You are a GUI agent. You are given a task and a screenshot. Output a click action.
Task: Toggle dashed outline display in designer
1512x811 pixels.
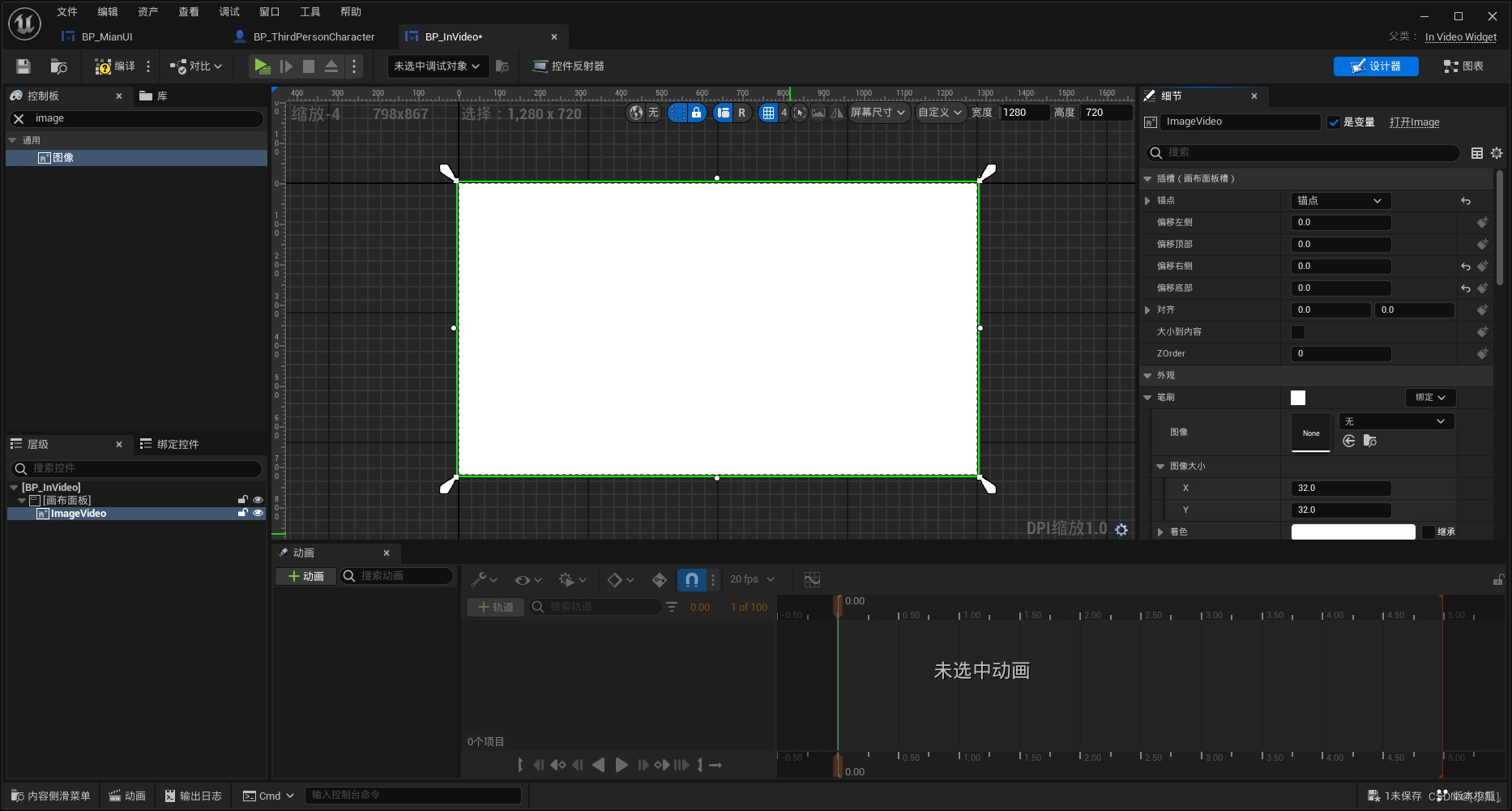[x=677, y=113]
